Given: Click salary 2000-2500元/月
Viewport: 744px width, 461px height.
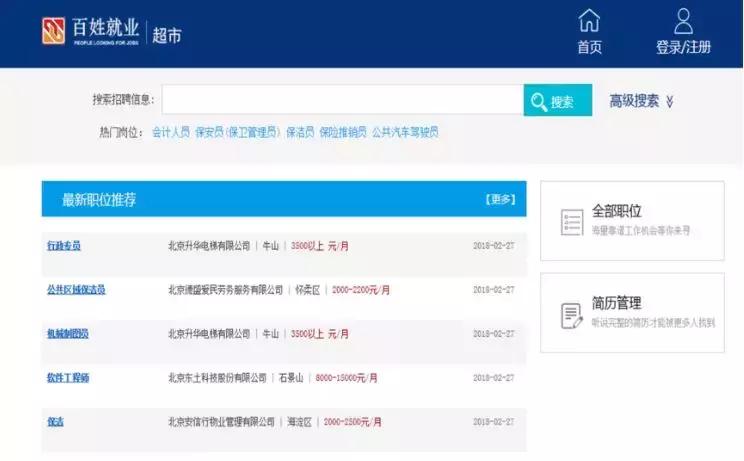Looking at the screenshot, I should point(352,422).
